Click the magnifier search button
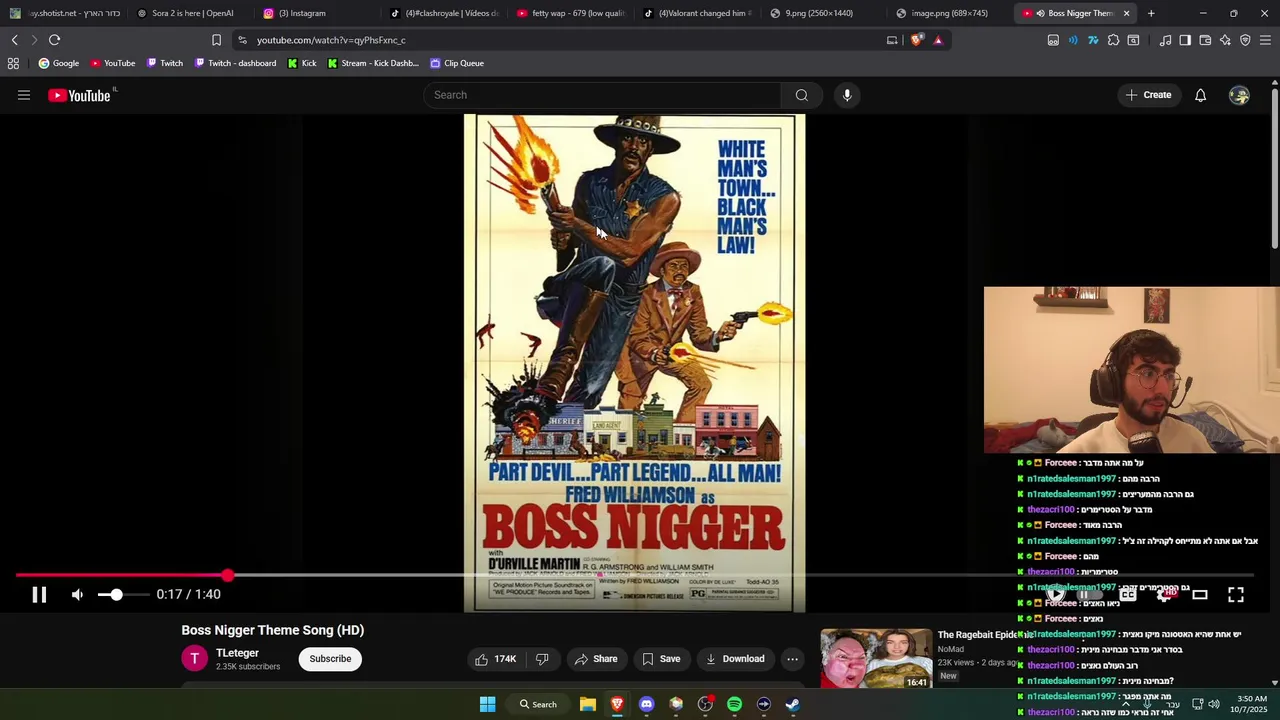Screen dimensions: 1280x720 (x=802, y=95)
